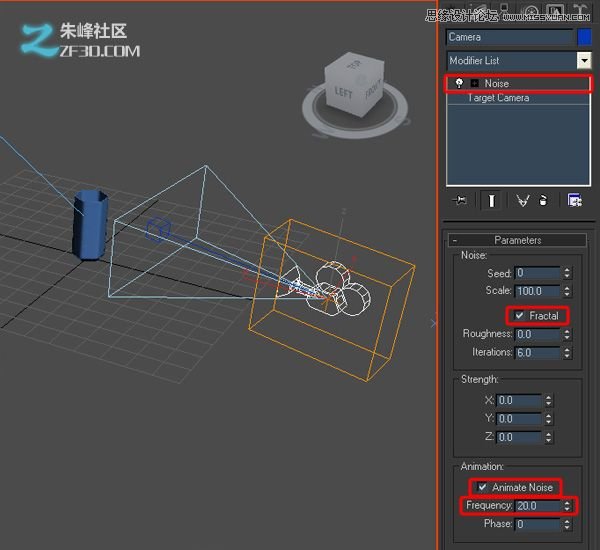Click the Phase spinner arrows
The width and height of the screenshot is (600, 550).
(x=567, y=524)
